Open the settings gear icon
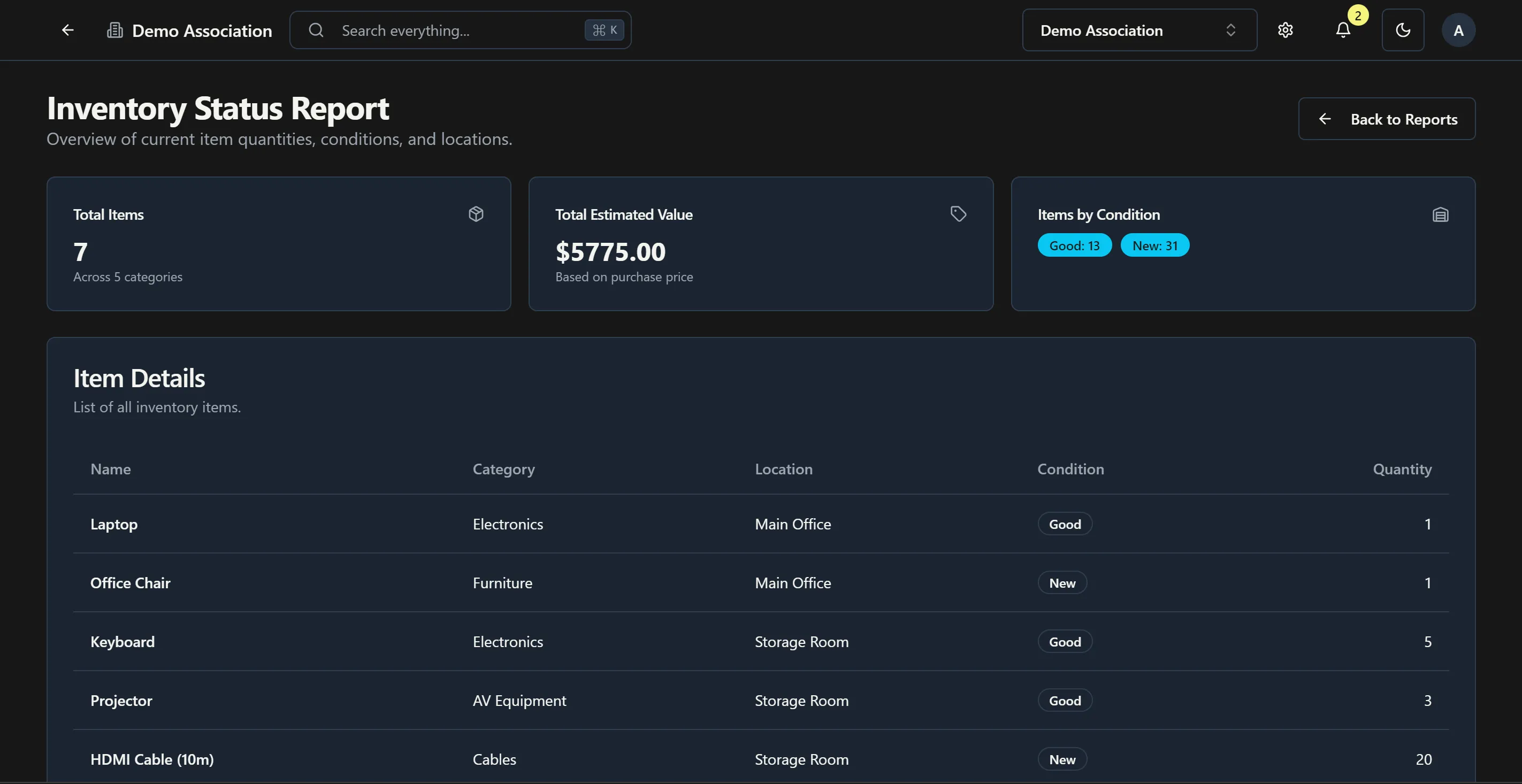 [1286, 29]
